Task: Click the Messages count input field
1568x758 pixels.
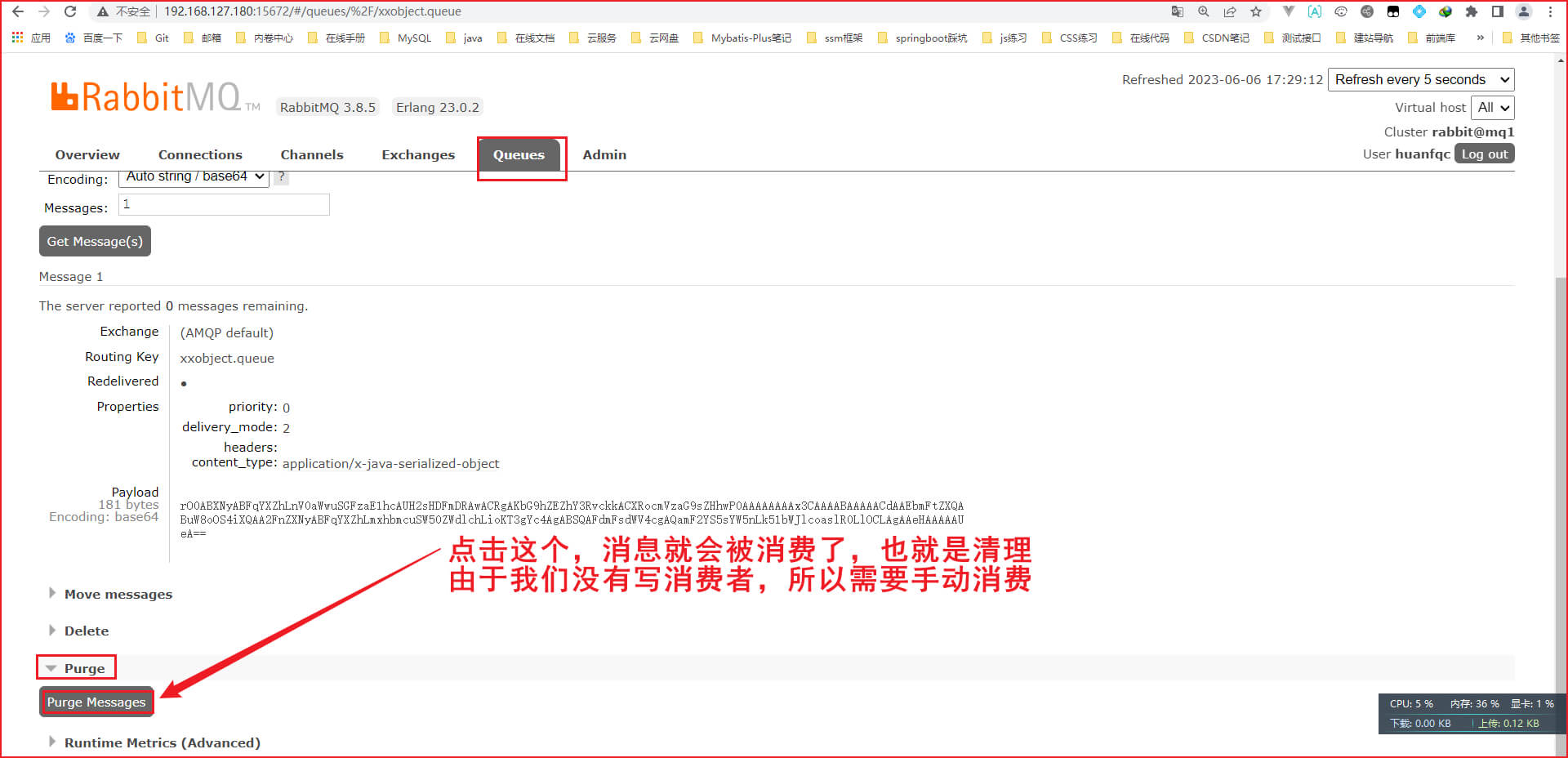Action: [224, 204]
